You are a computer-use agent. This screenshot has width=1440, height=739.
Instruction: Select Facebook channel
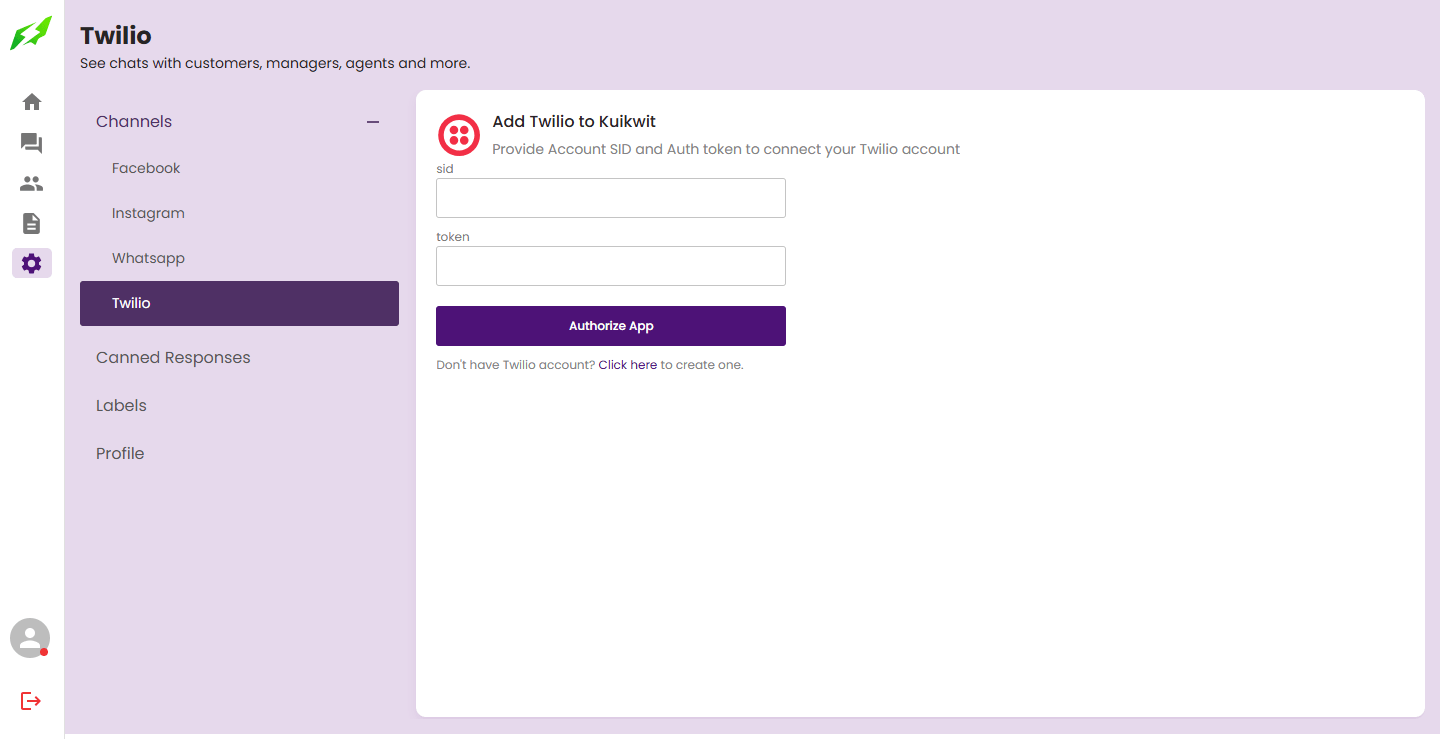tap(146, 168)
